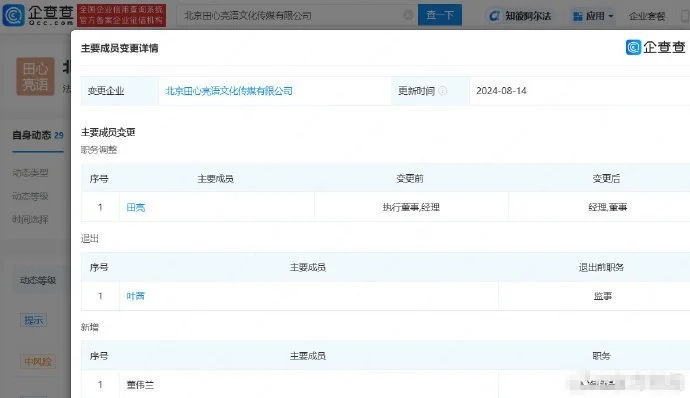Click the 动态类型 filter in the background page
The width and height of the screenshot is (690, 398).
(30, 173)
